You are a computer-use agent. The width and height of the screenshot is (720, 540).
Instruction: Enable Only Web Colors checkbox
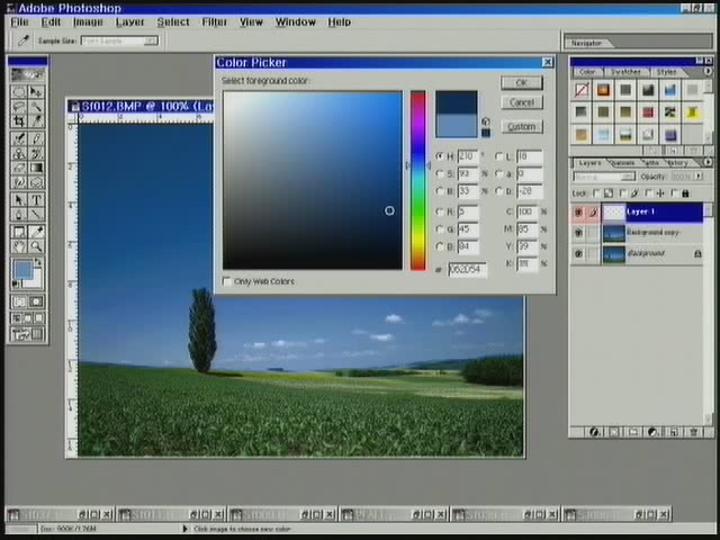coord(227,281)
